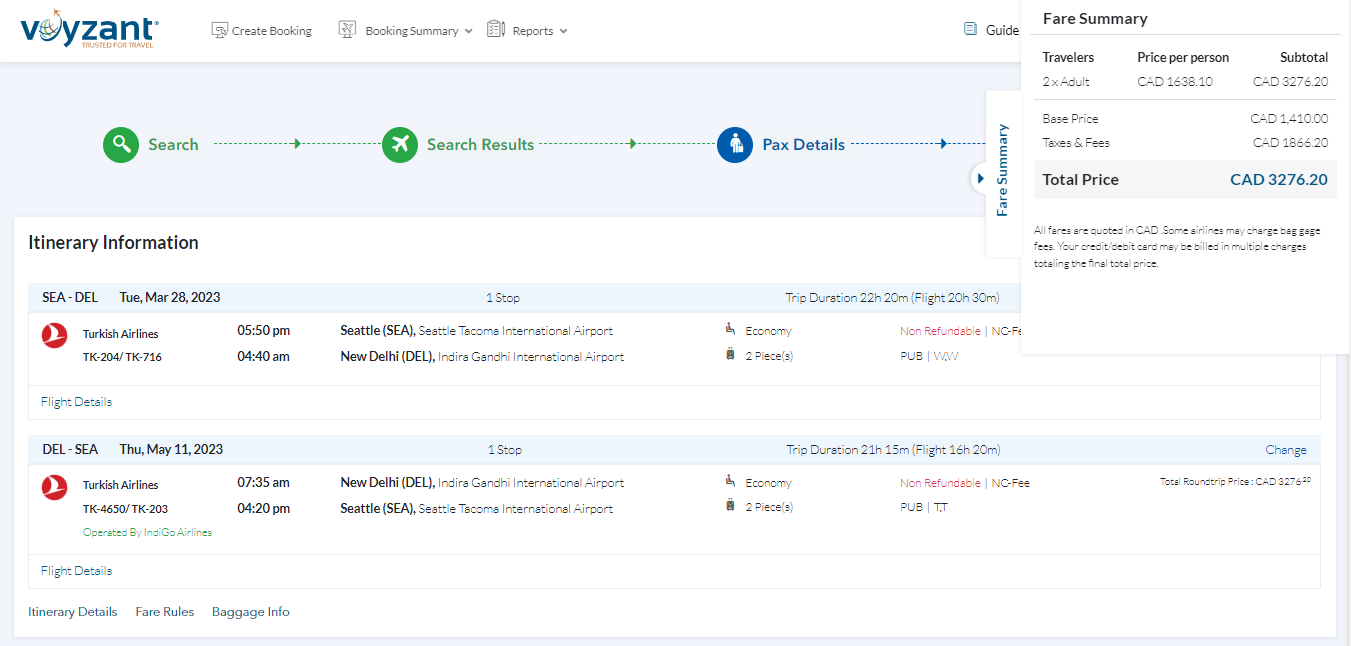
Task: Click the Pax Details person step icon
Action: tap(735, 144)
